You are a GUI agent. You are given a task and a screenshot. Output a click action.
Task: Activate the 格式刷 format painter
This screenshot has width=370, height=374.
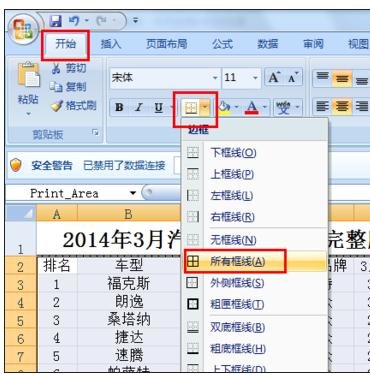pyautogui.click(x=73, y=106)
